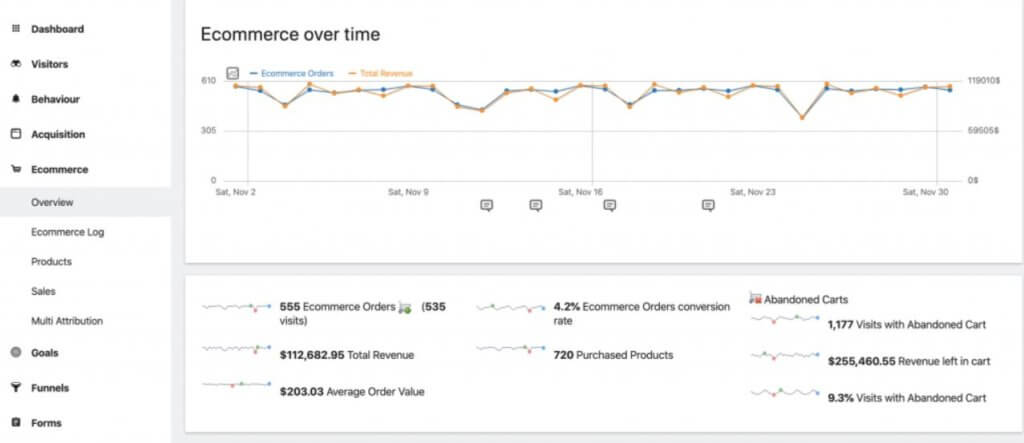Click the Goals circle icon

pyautogui.click(x=16, y=352)
